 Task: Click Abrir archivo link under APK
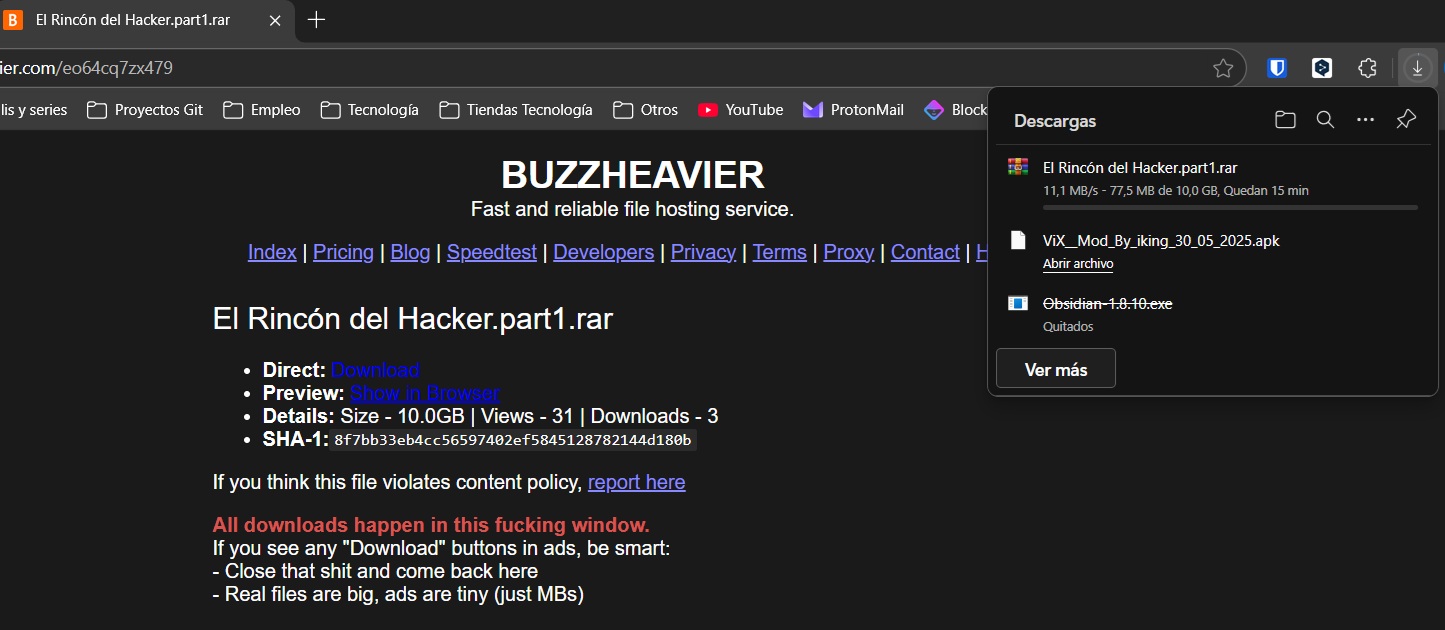click(1077, 264)
